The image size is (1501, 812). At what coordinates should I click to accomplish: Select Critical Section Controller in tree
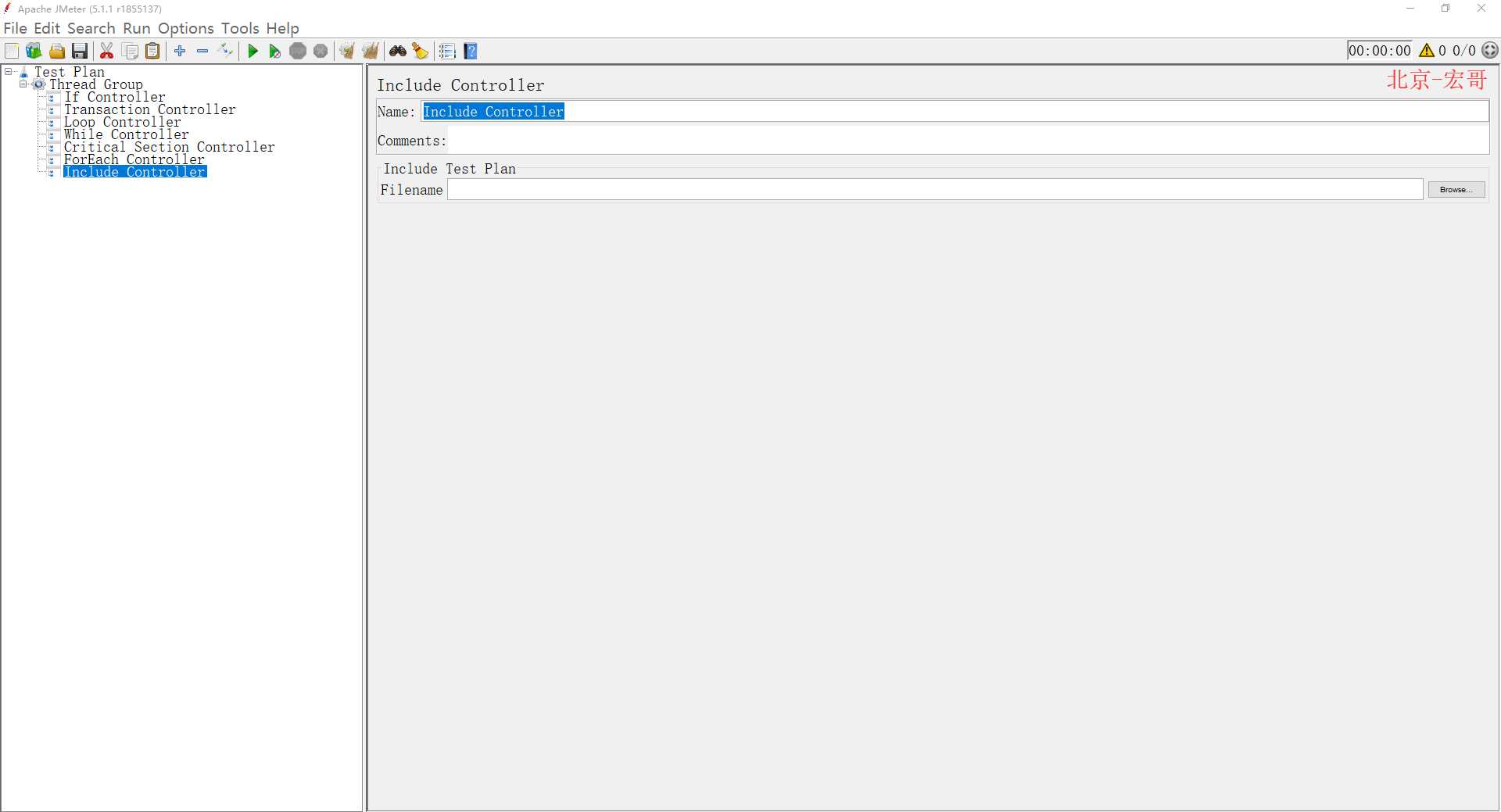coord(170,147)
